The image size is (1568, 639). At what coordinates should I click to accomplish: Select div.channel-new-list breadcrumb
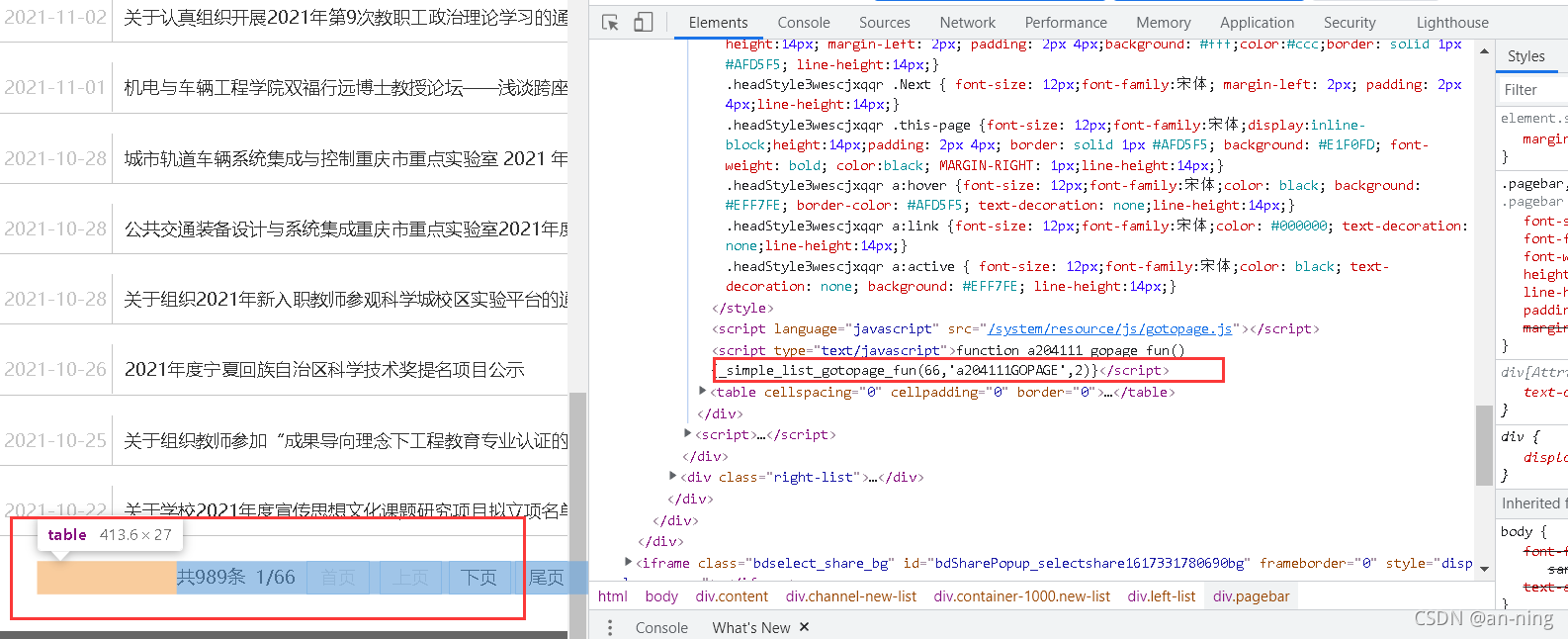(x=851, y=595)
